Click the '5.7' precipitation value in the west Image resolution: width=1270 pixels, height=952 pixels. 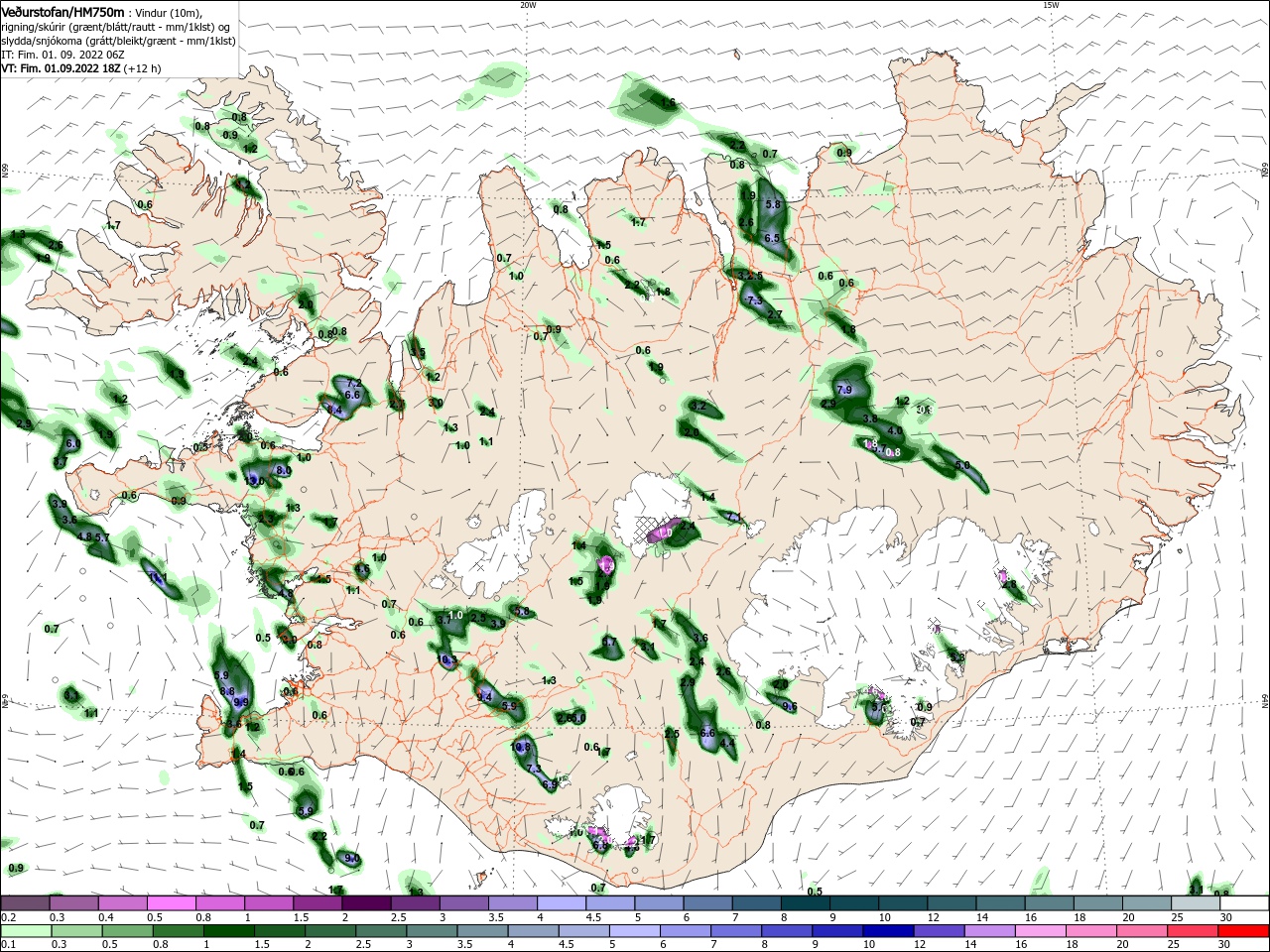(x=101, y=537)
